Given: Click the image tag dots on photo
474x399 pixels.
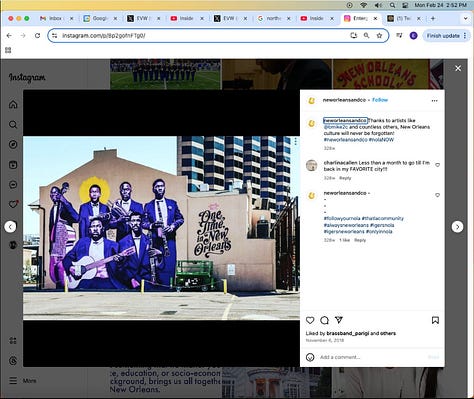Looking at the screenshot, I should point(296,142).
